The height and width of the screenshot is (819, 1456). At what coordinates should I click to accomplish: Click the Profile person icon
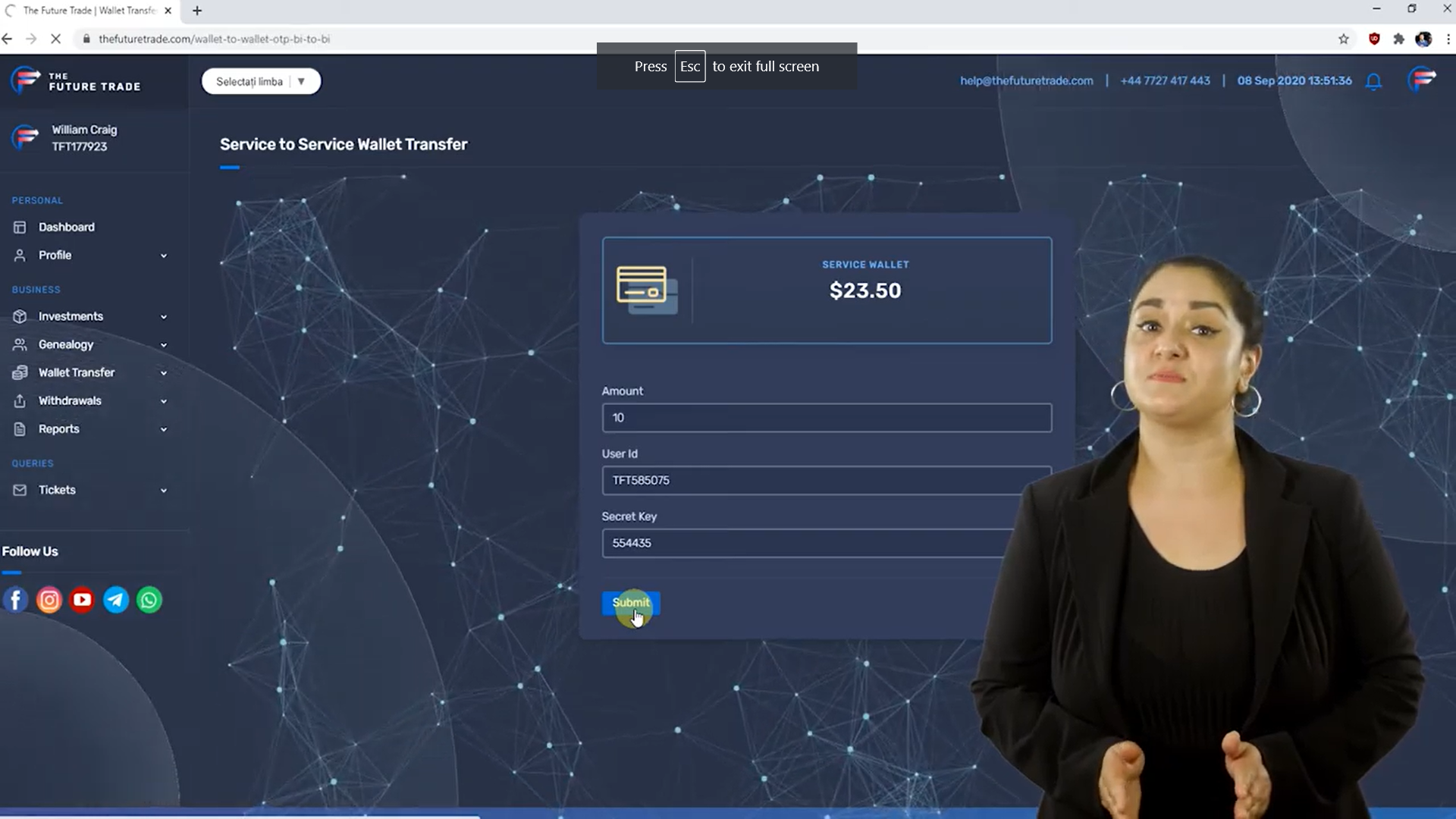(x=20, y=256)
